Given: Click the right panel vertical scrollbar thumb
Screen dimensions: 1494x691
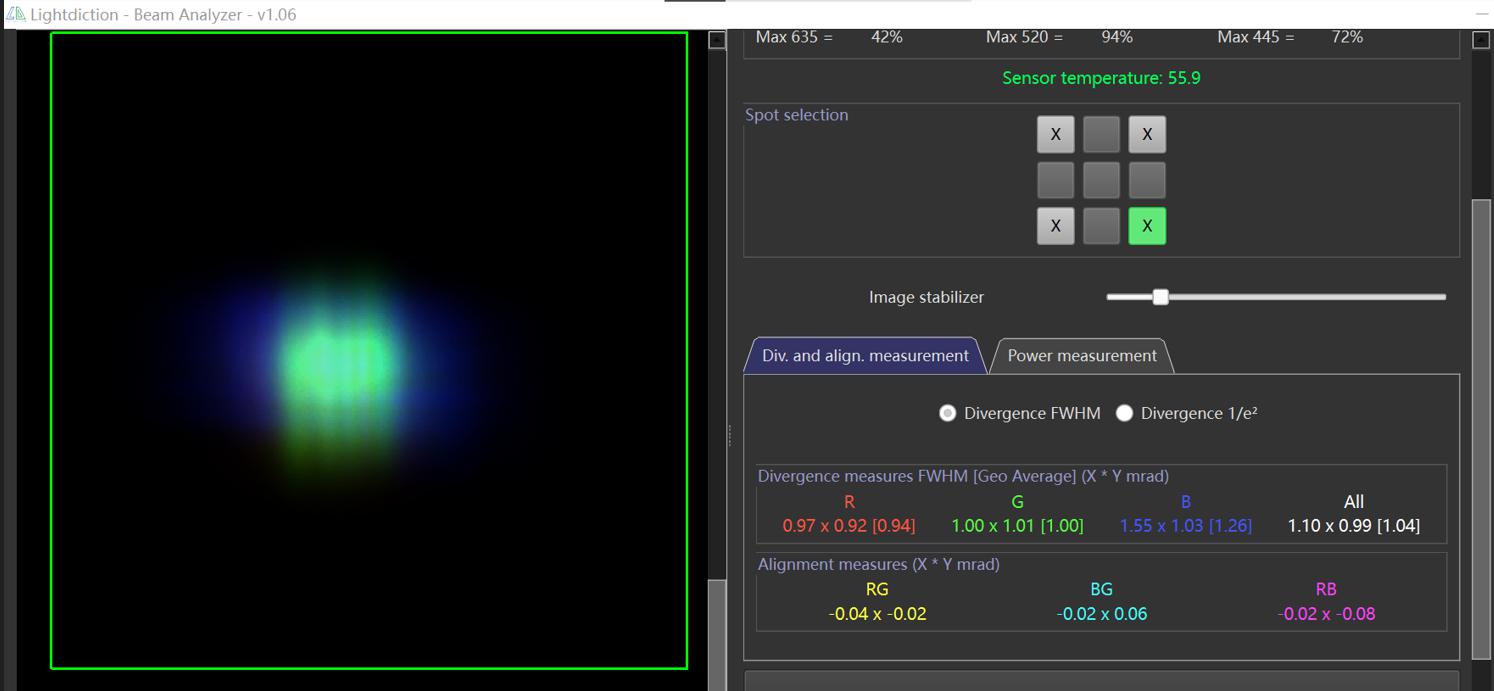Looking at the screenshot, I should 1482,428.
